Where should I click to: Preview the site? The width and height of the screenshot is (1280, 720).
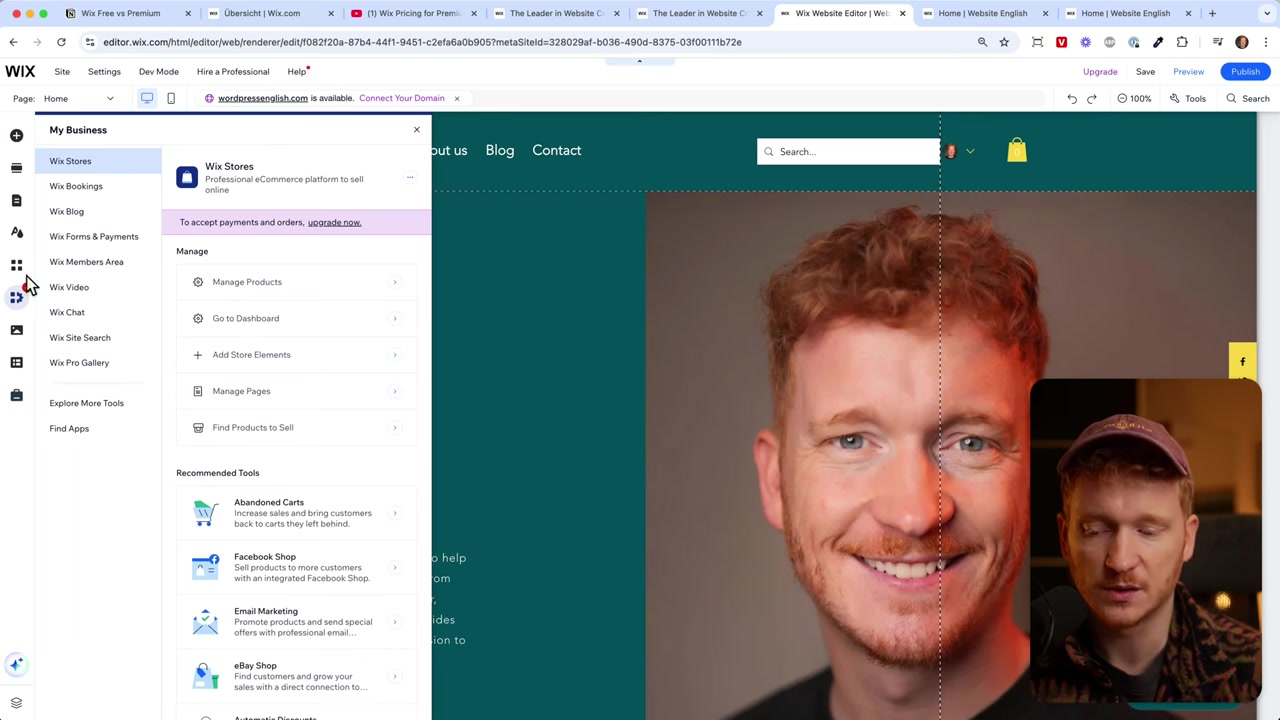pyautogui.click(x=1189, y=72)
